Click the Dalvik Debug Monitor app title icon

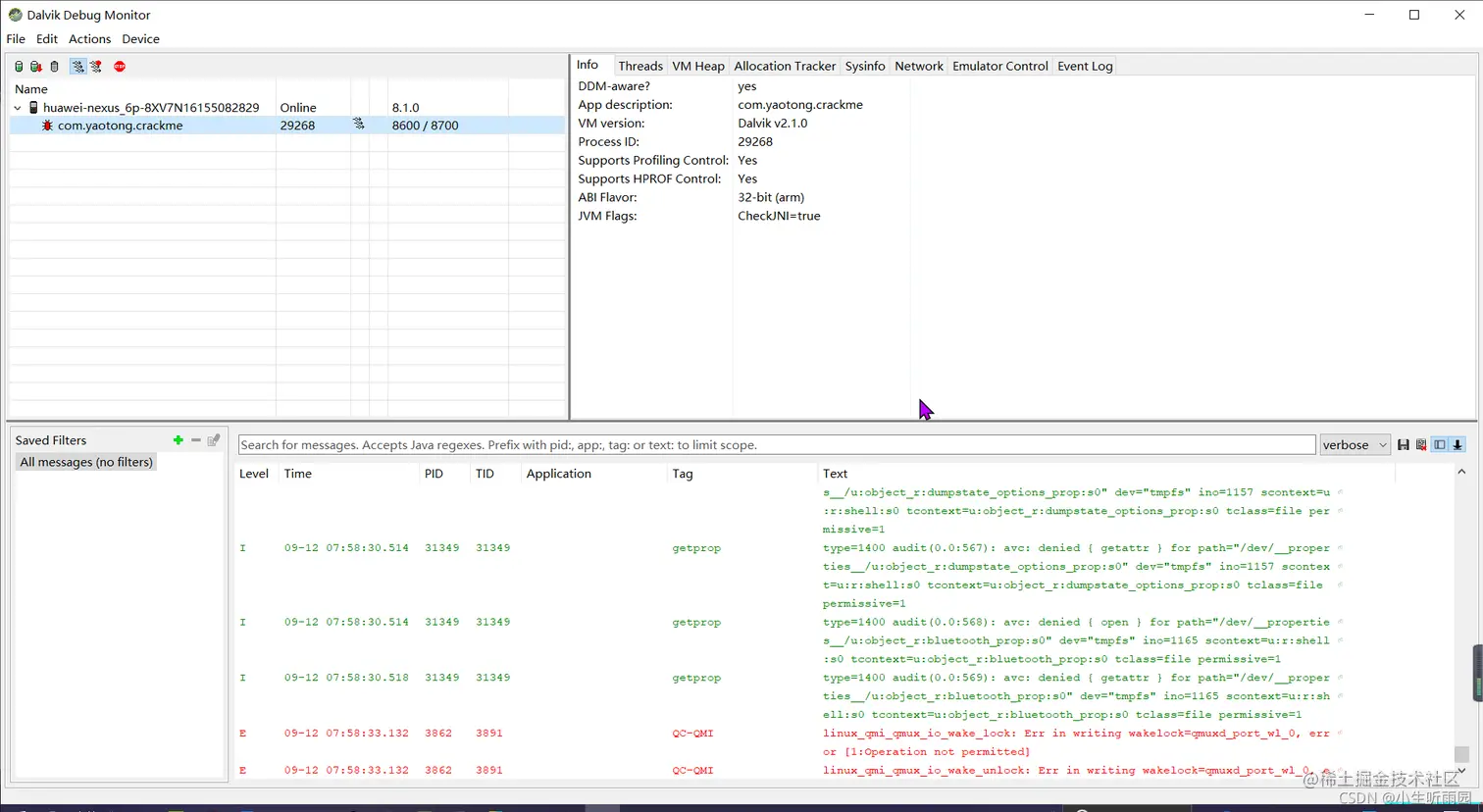[15, 15]
